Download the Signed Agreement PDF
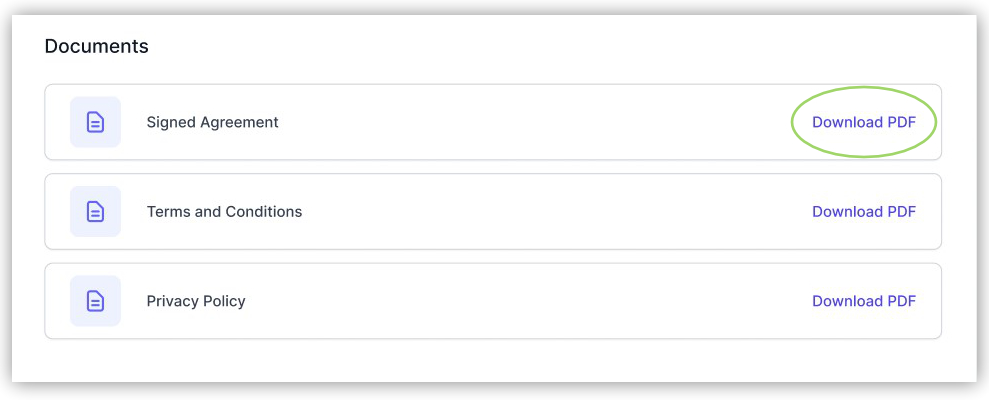This screenshot has width=989, height=400. 863,123
